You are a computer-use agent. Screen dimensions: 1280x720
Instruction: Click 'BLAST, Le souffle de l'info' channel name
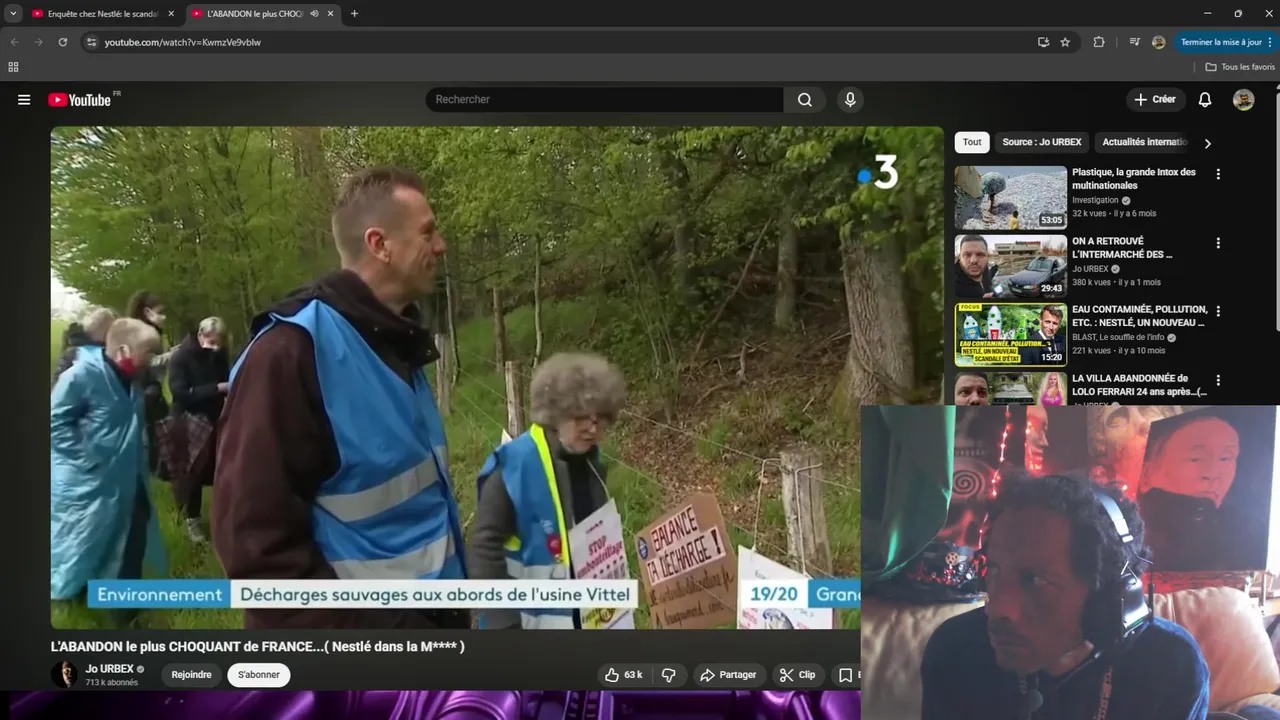pyautogui.click(x=1119, y=337)
